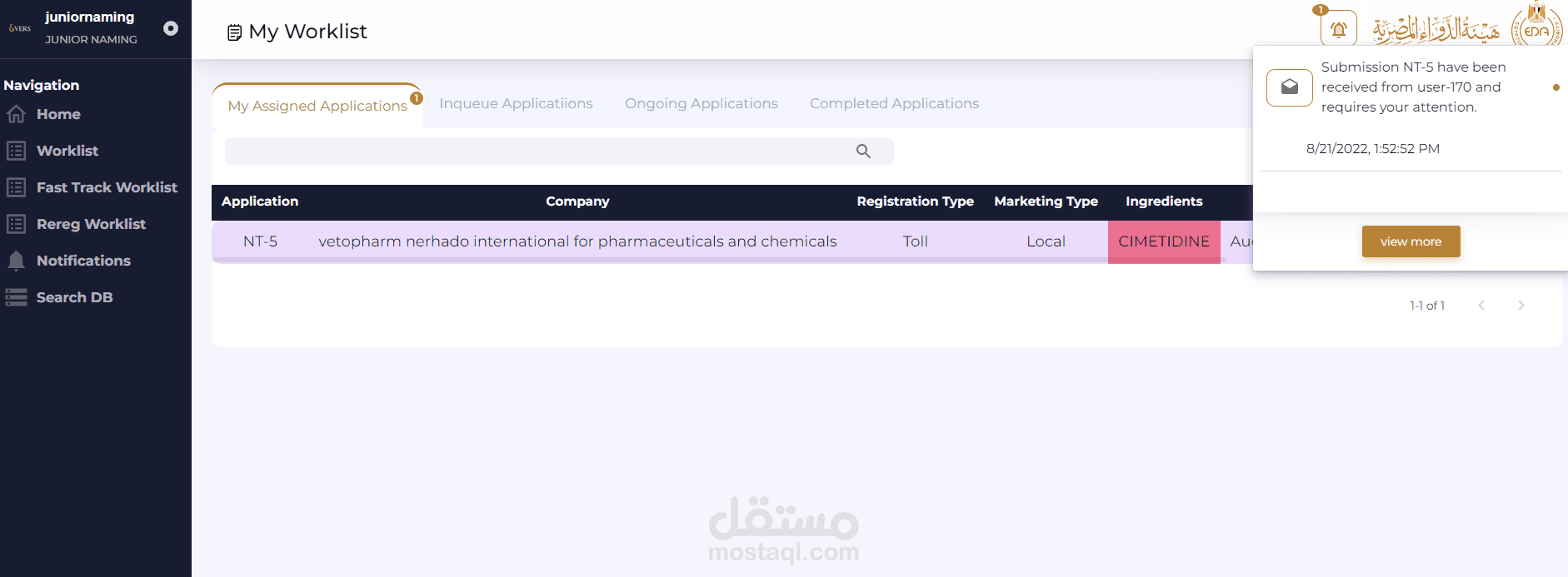Click the My Worklist page title
1568x577 pixels.
[x=307, y=32]
